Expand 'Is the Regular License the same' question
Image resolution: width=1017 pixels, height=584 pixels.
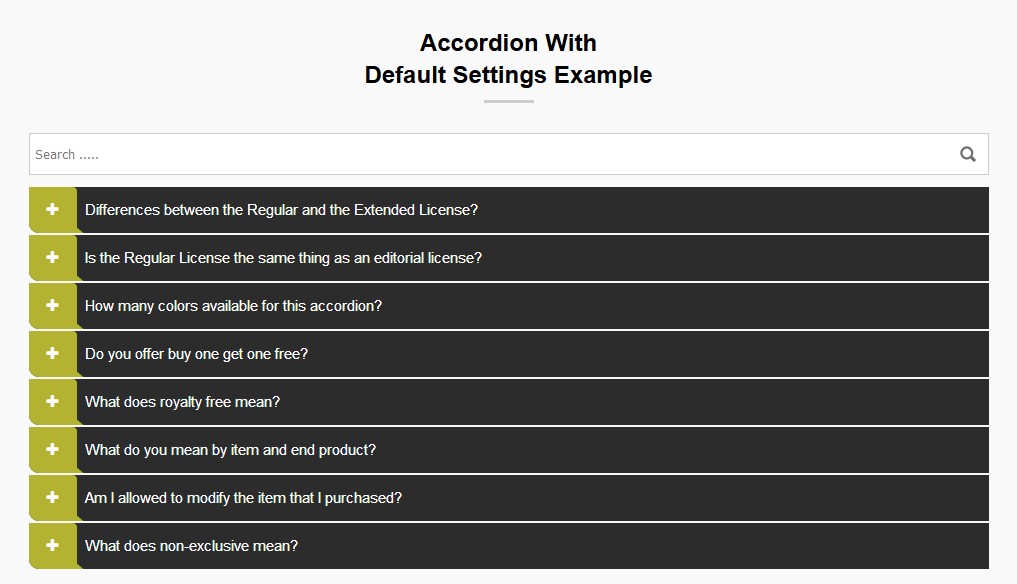pyautogui.click(x=283, y=258)
